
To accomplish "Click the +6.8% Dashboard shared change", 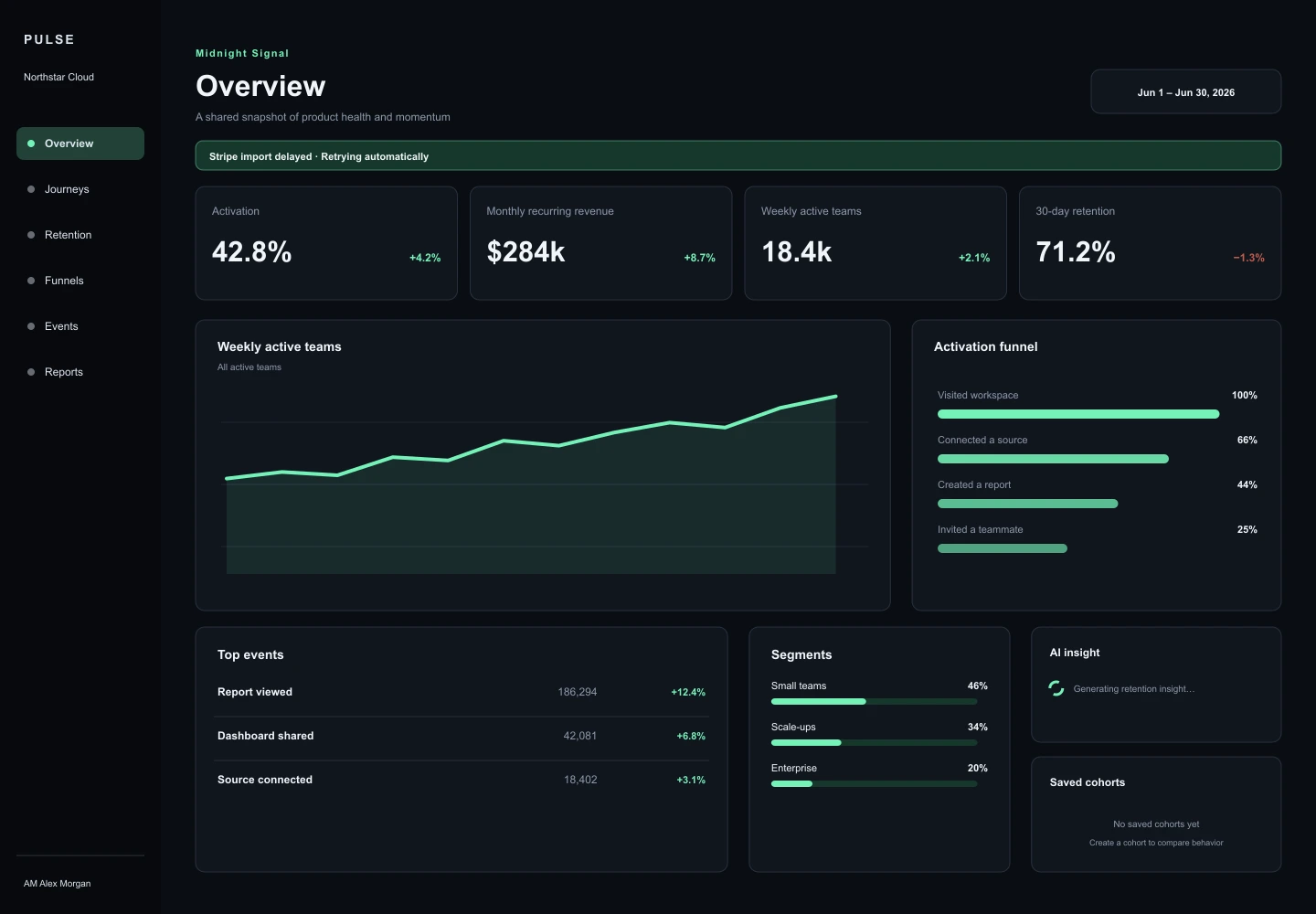I will tap(691, 736).
